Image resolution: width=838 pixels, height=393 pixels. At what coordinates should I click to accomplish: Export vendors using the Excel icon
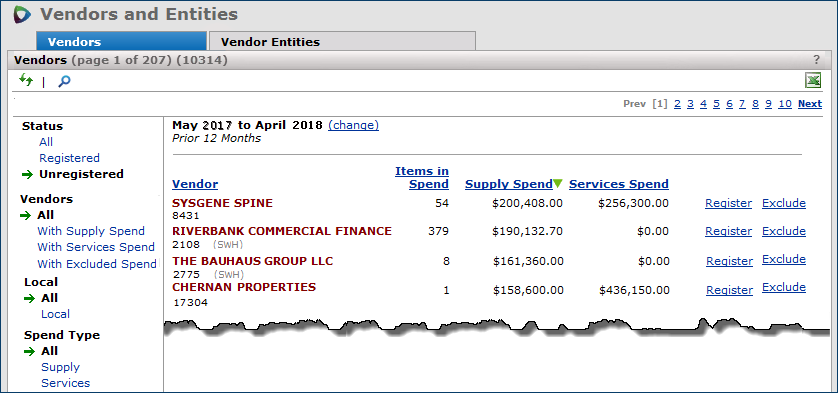click(x=813, y=81)
